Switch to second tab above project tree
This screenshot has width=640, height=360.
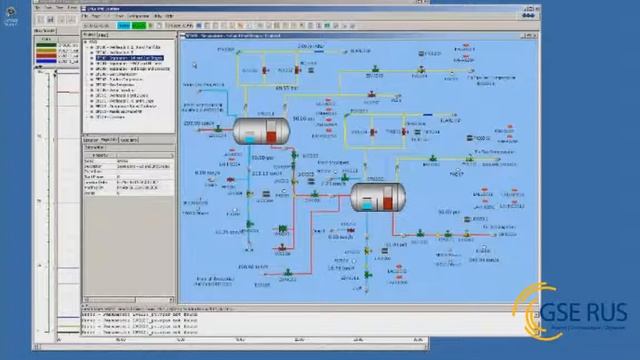coord(102,35)
